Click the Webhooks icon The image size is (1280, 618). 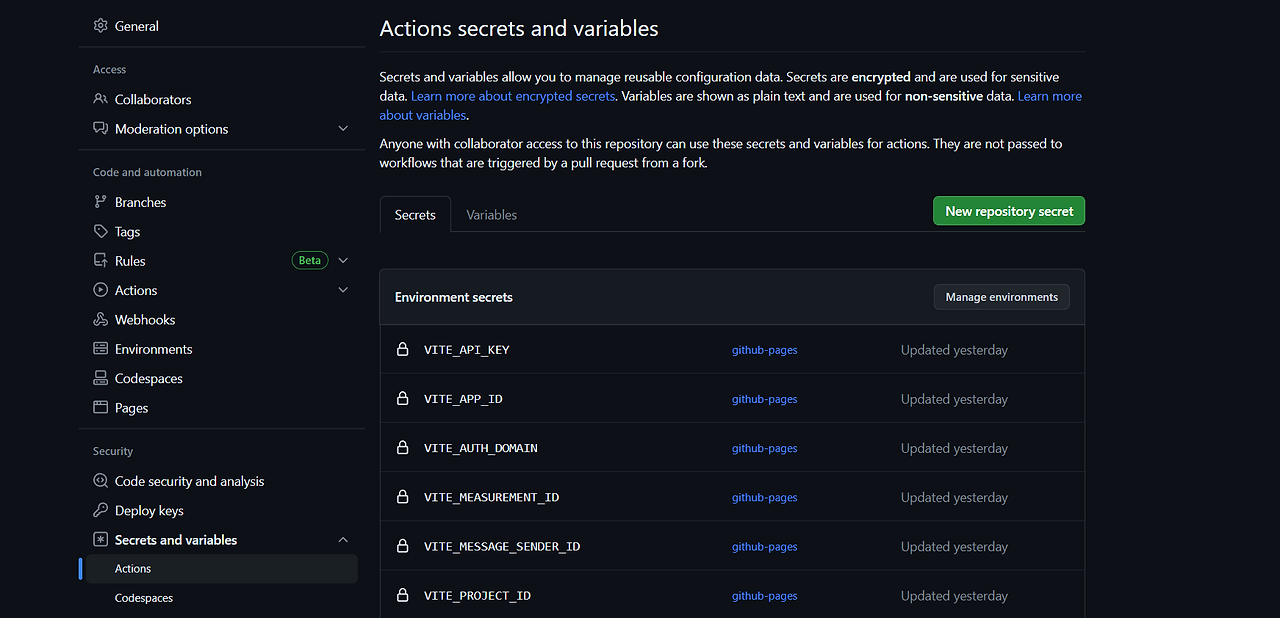point(100,320)
